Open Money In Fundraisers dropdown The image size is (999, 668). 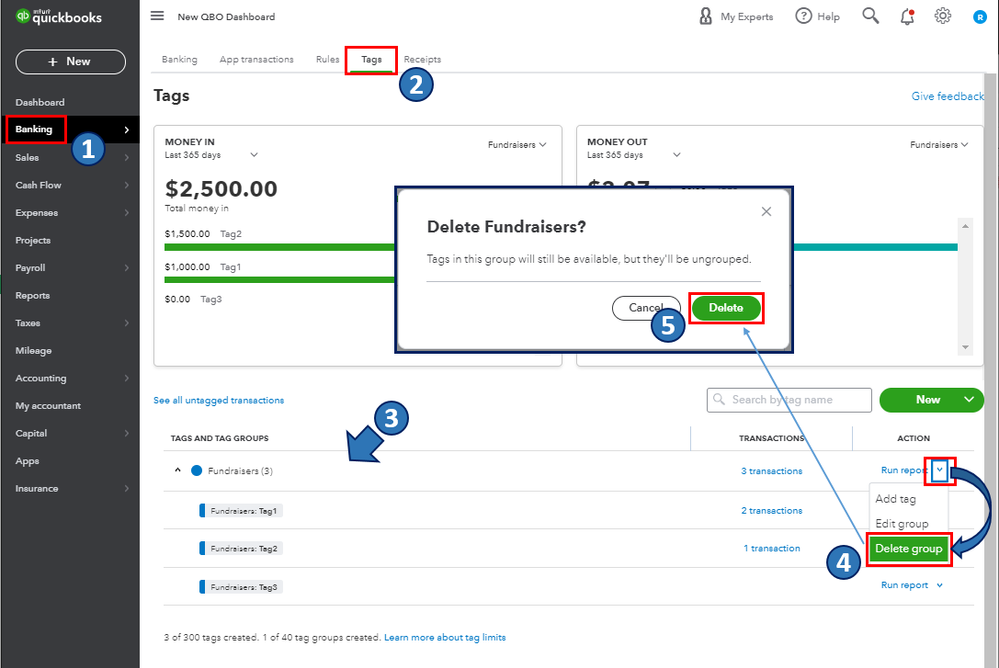click(517, 145)
